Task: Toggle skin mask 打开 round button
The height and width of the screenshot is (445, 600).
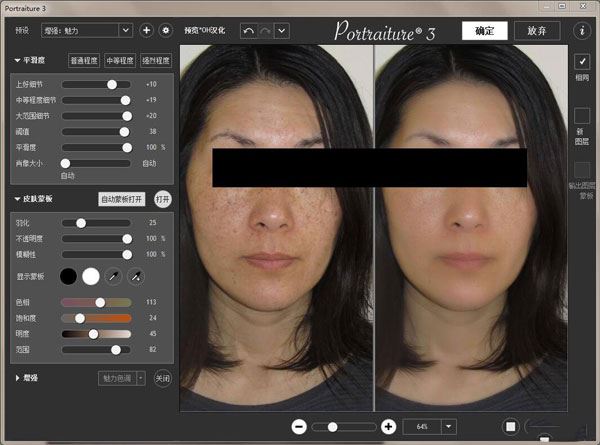Action: tap(163, 199)
